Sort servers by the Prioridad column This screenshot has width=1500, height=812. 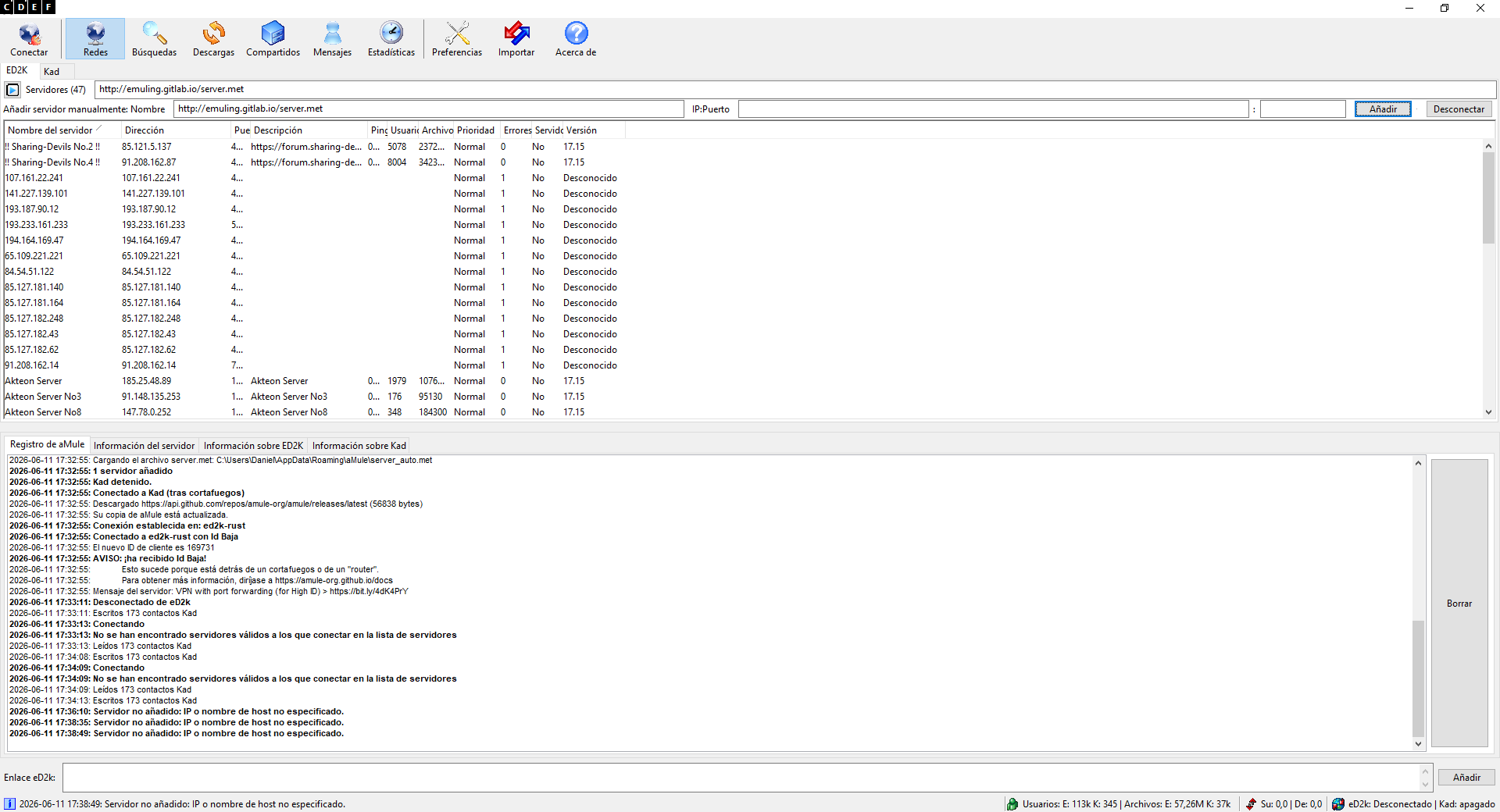[476, 130]
